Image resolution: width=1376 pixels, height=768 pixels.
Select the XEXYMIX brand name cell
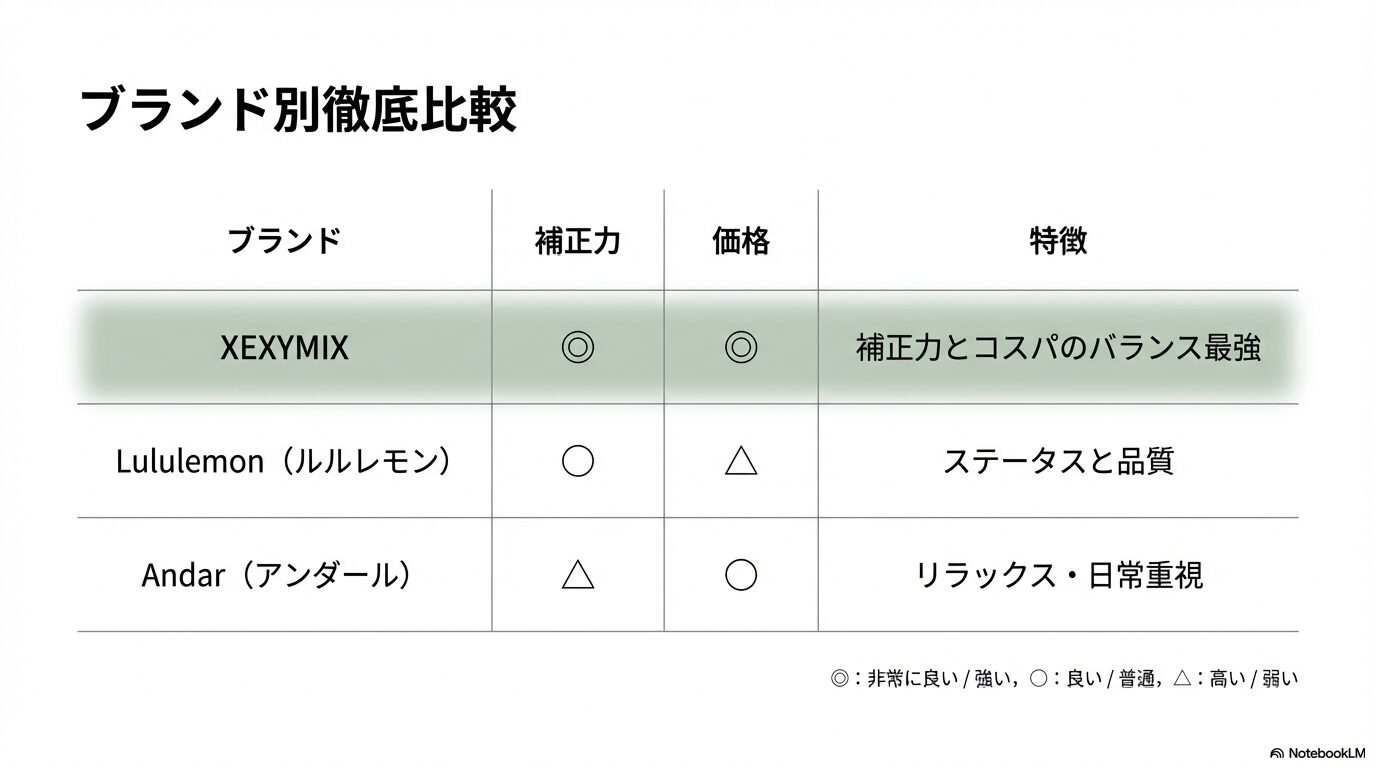[x=285, y=348]
